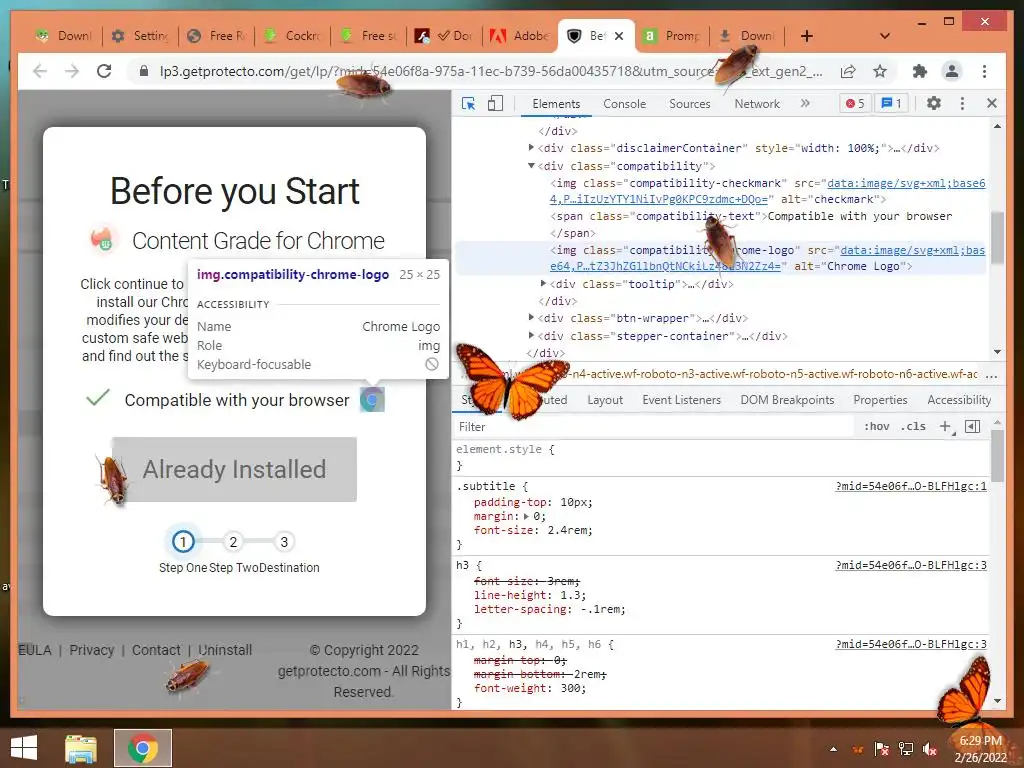
Task: Select step 1 circle in stepper
Action: [x=183, y=541]
